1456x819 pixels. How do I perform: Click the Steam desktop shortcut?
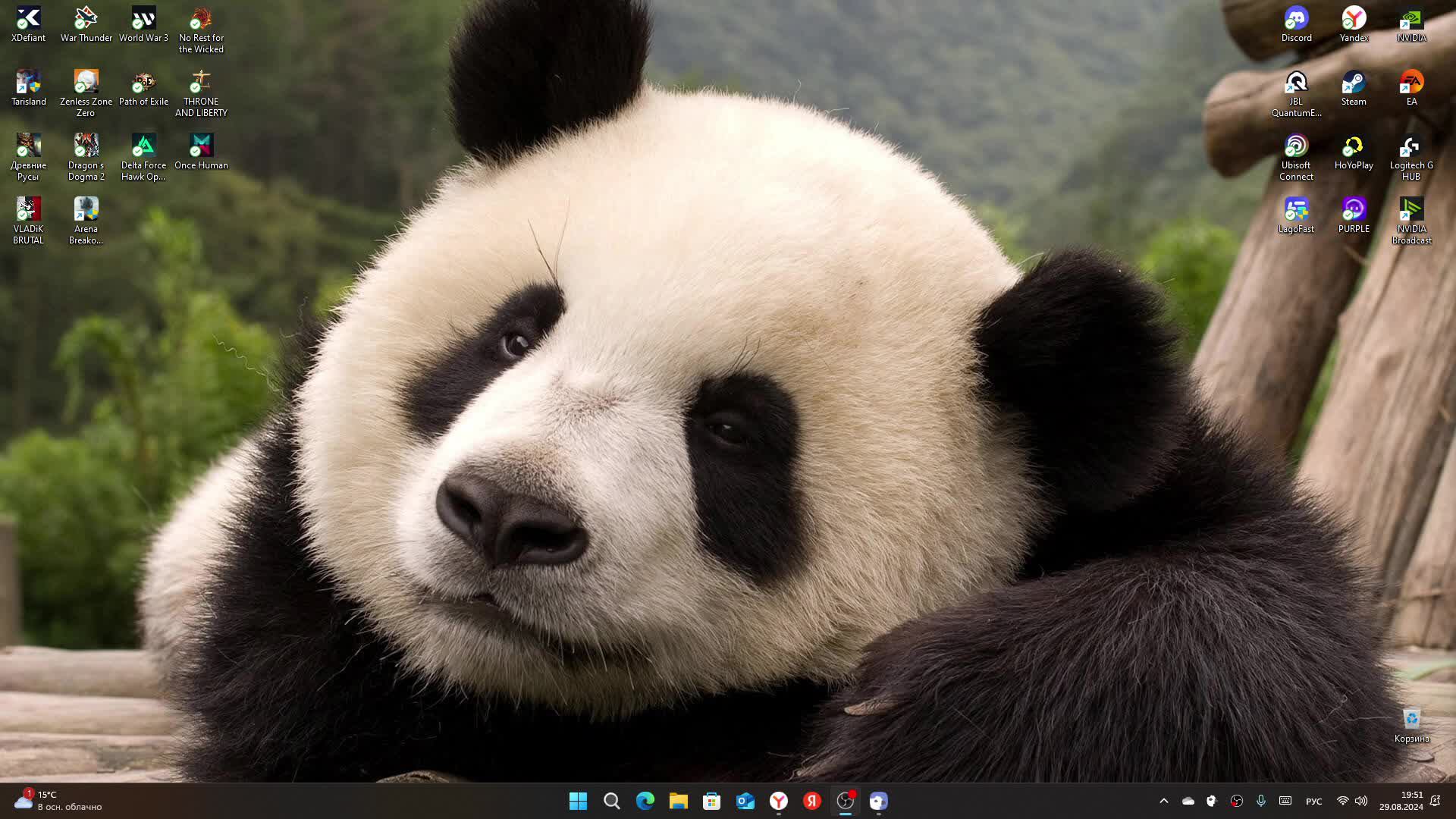[x=1354, y=86]
